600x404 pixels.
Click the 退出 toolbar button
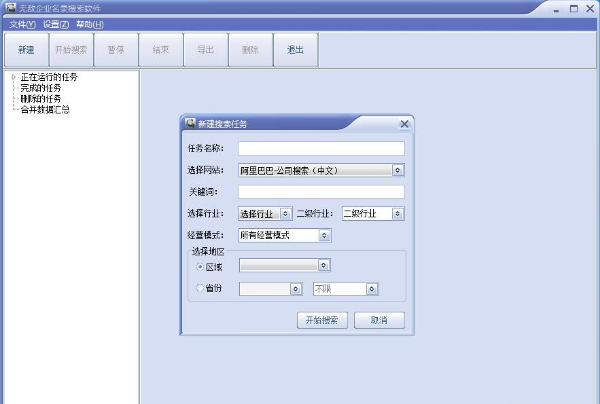(295, 49)
